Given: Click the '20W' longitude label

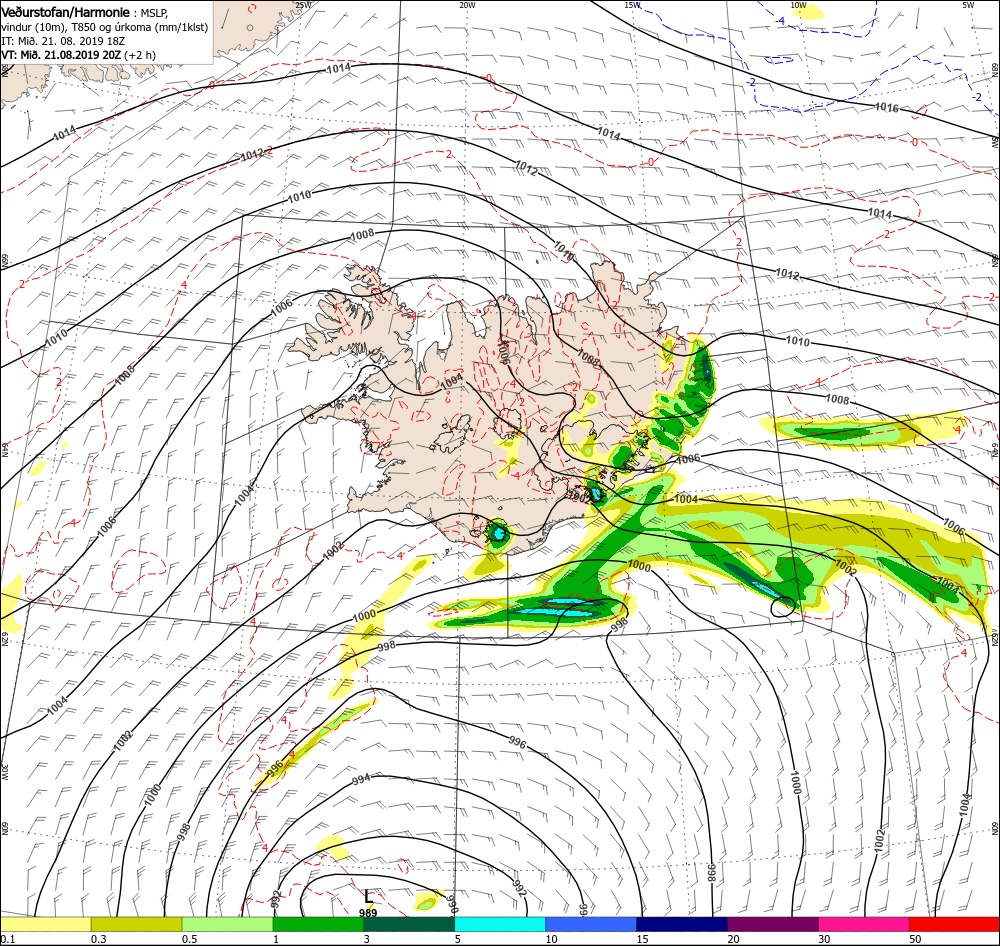Looking at the screenshot, I should click(x=467, y=5).
